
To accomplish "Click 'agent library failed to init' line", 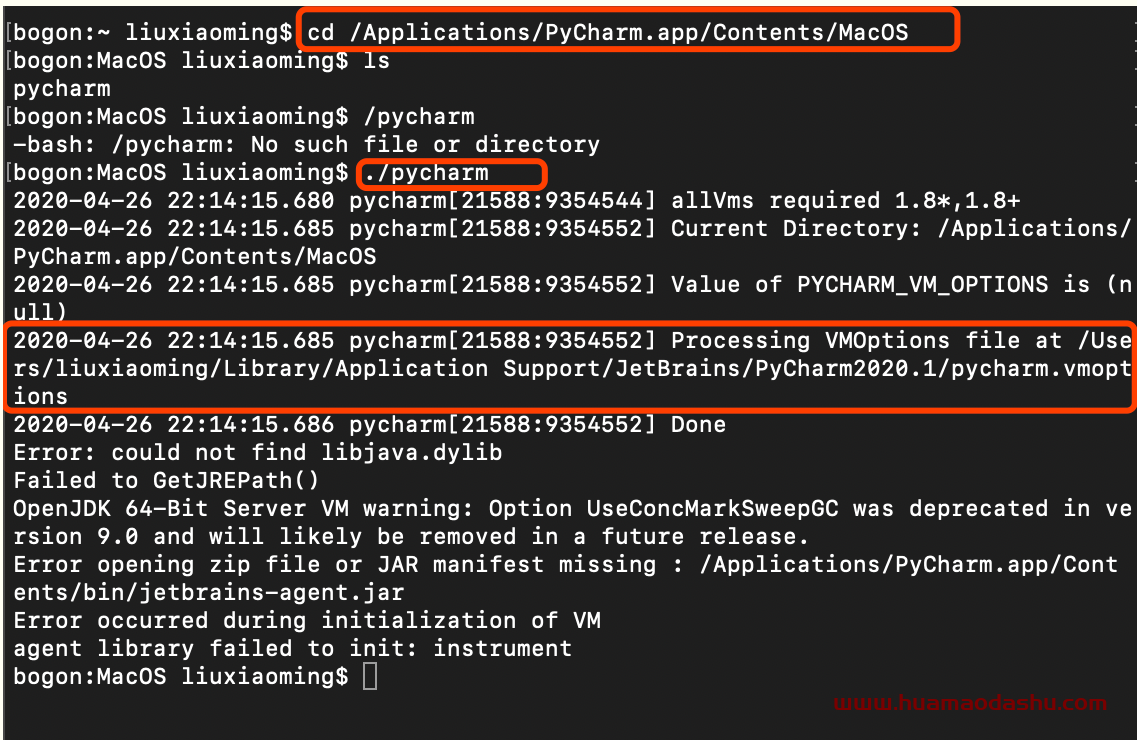I will click(x=293, y=649).
